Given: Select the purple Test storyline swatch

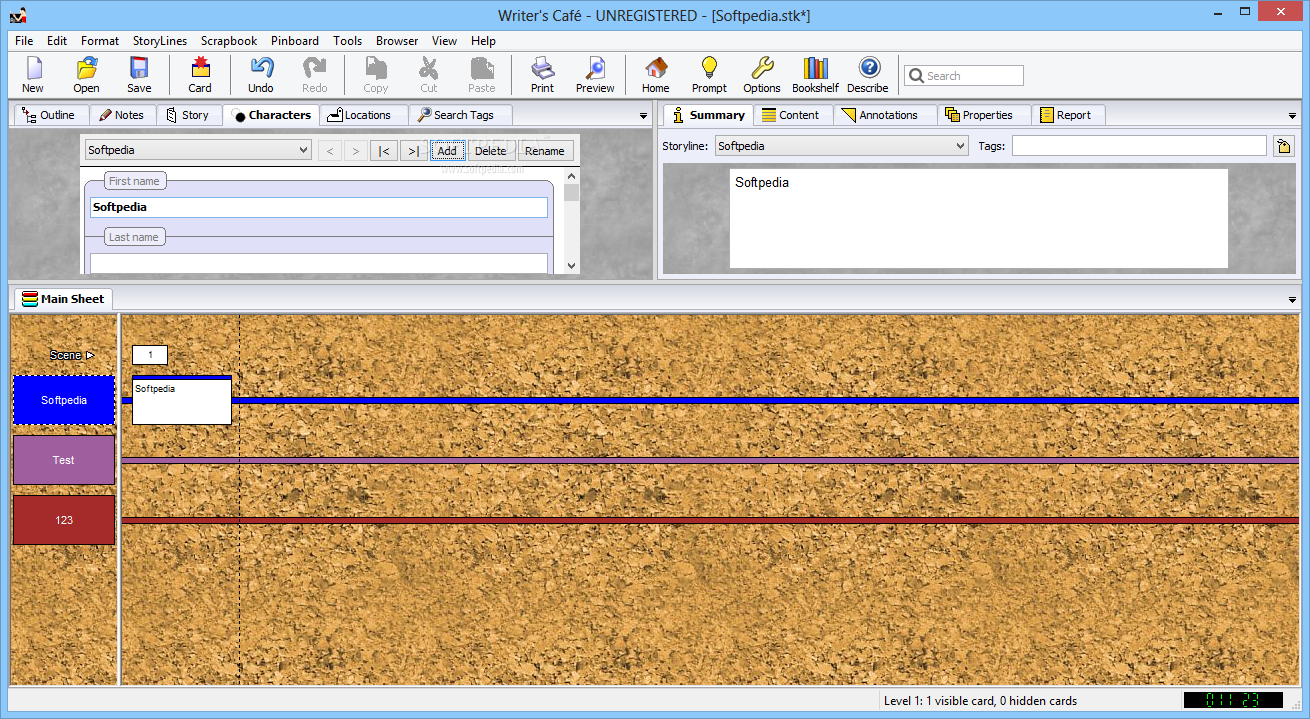Looking at the screenshot, I should [64, 460].
